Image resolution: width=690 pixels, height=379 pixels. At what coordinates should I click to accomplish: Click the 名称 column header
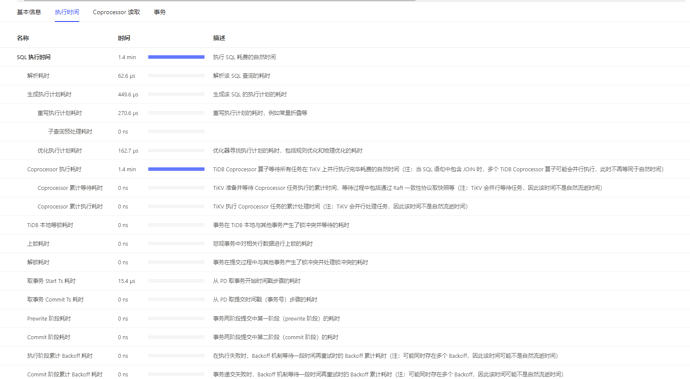point(23,38)
